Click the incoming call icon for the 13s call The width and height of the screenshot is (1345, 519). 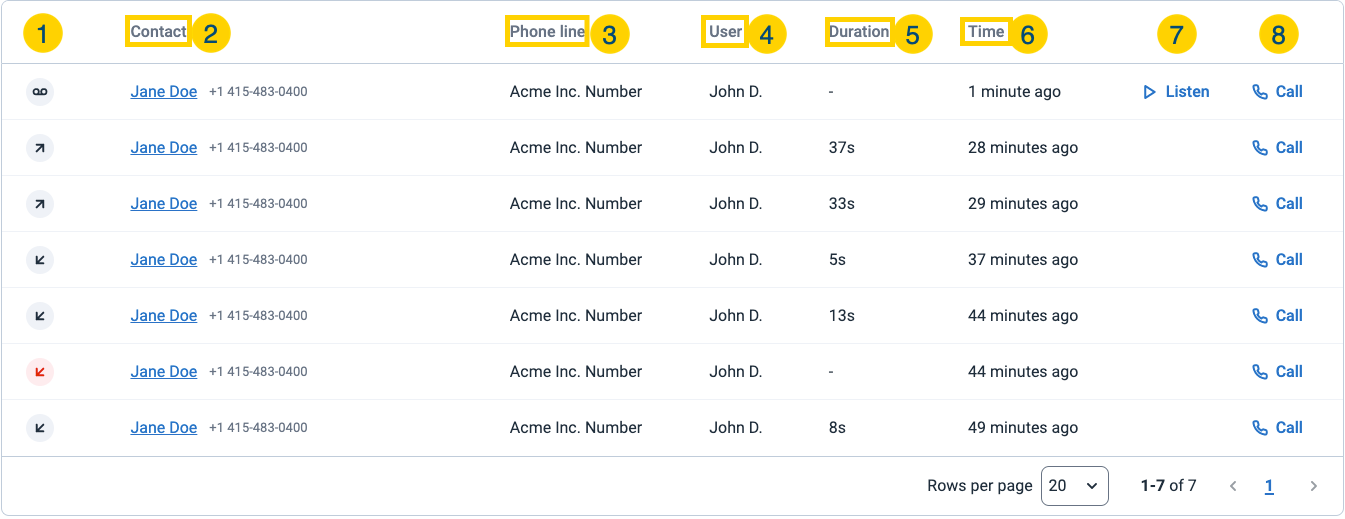40,316
